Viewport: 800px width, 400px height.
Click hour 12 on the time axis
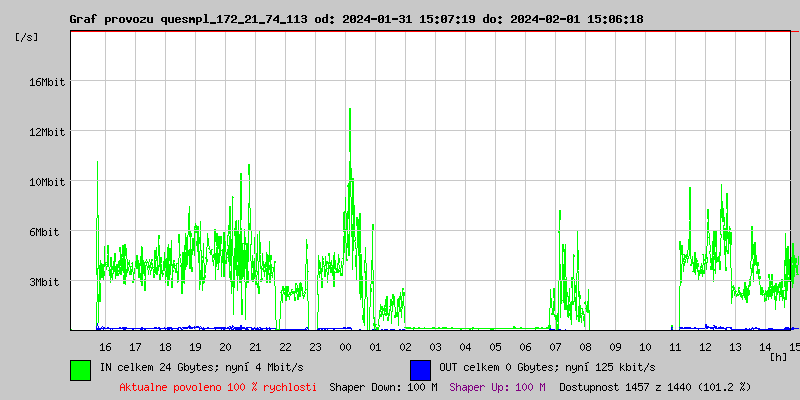pyautogui.click(x=705, y=347)
